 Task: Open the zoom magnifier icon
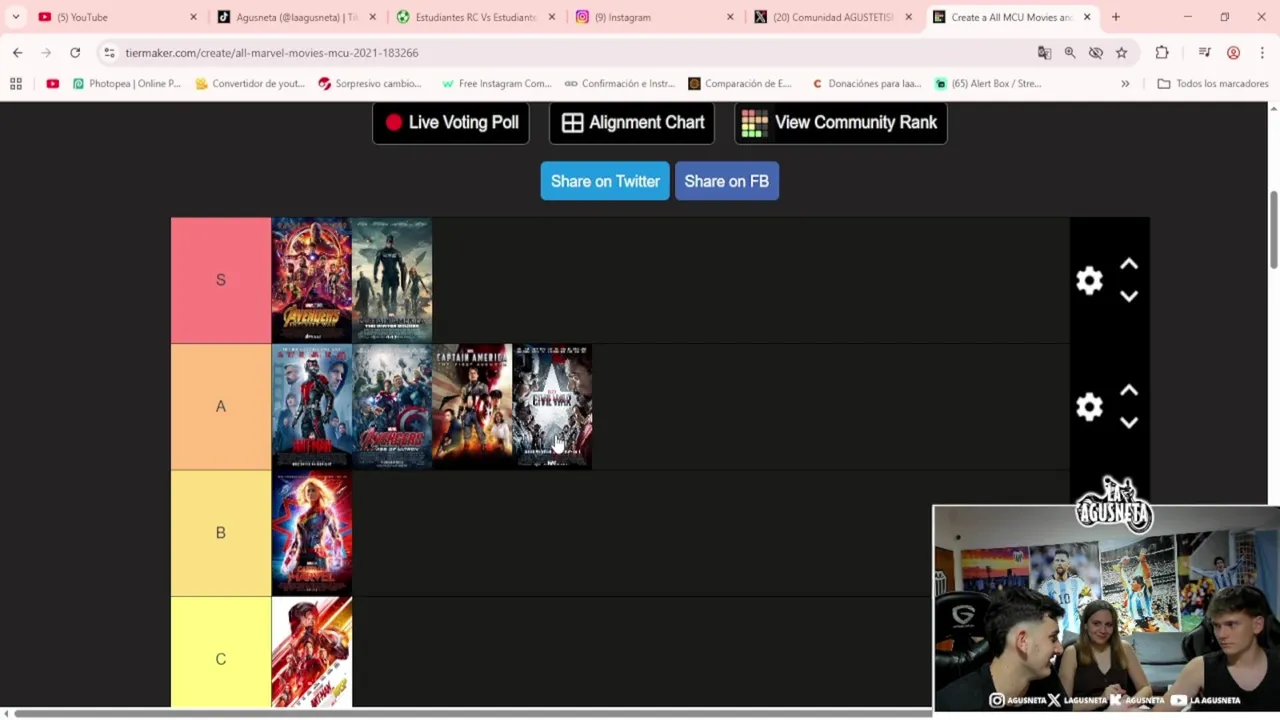pos(1070,53)
